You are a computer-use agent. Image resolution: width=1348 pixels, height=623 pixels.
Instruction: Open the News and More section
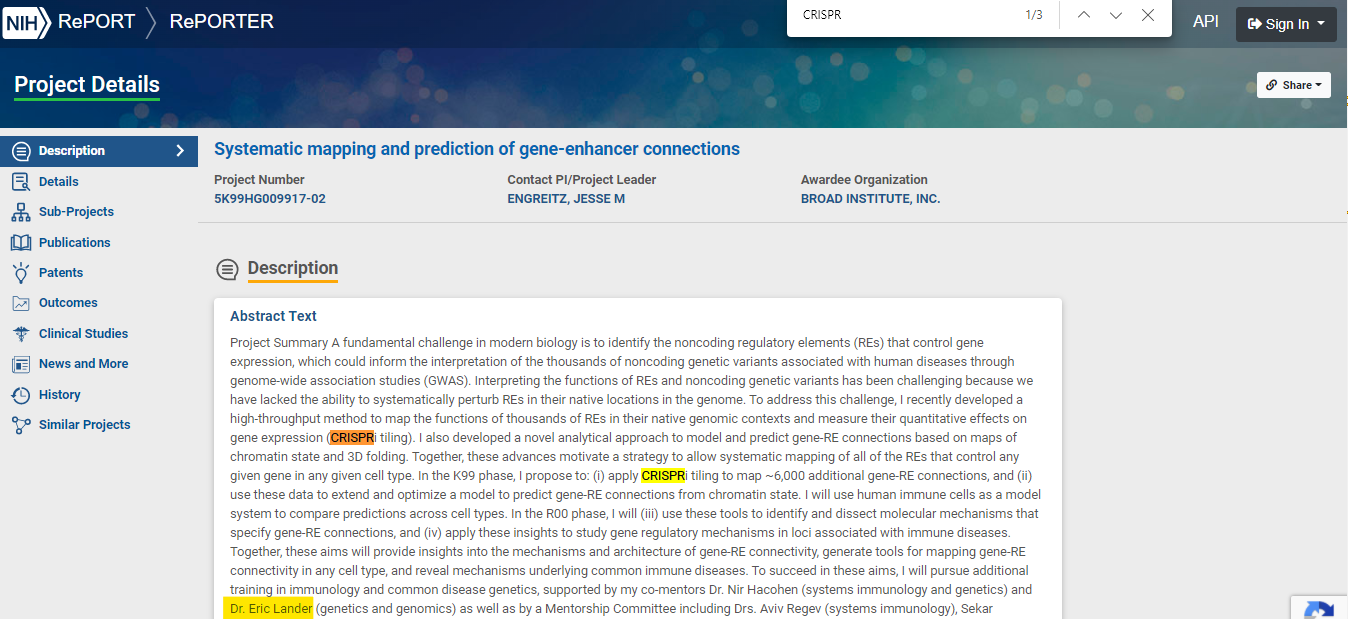(x=83, y=364)
